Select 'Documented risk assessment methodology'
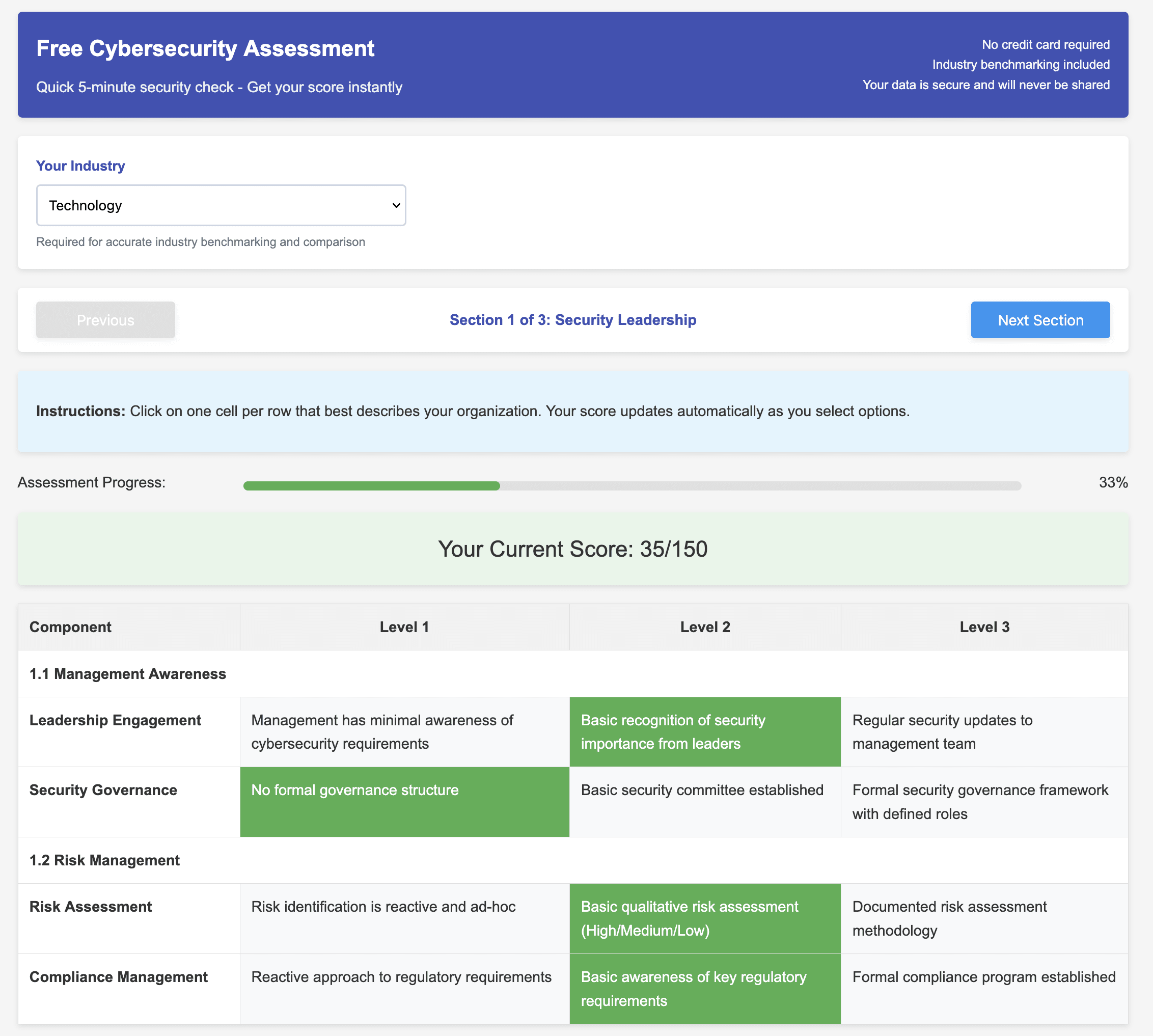This screenshot has height=1036, width=1153. (984, 919)
